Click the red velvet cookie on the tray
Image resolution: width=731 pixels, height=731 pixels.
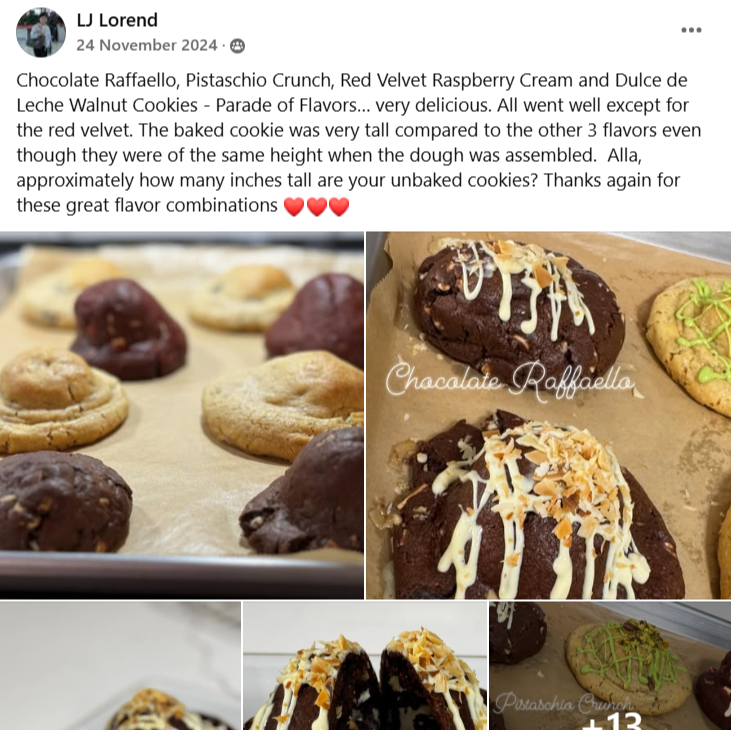pos(128,329)
